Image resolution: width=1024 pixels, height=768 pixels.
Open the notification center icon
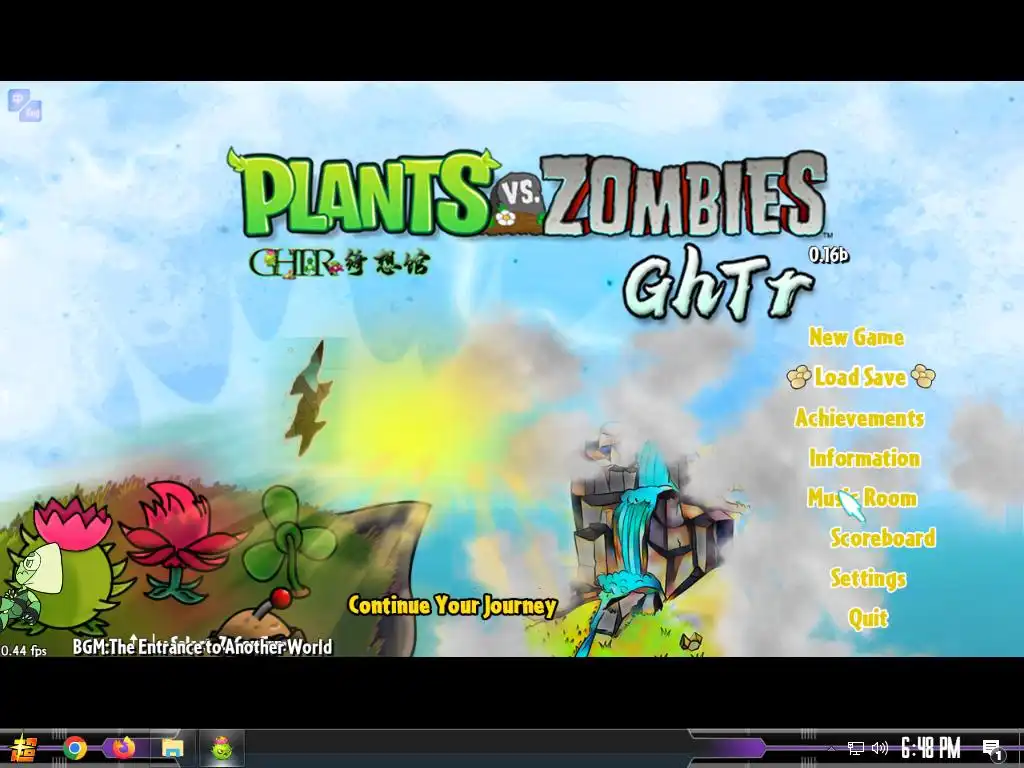click(993, 749)
